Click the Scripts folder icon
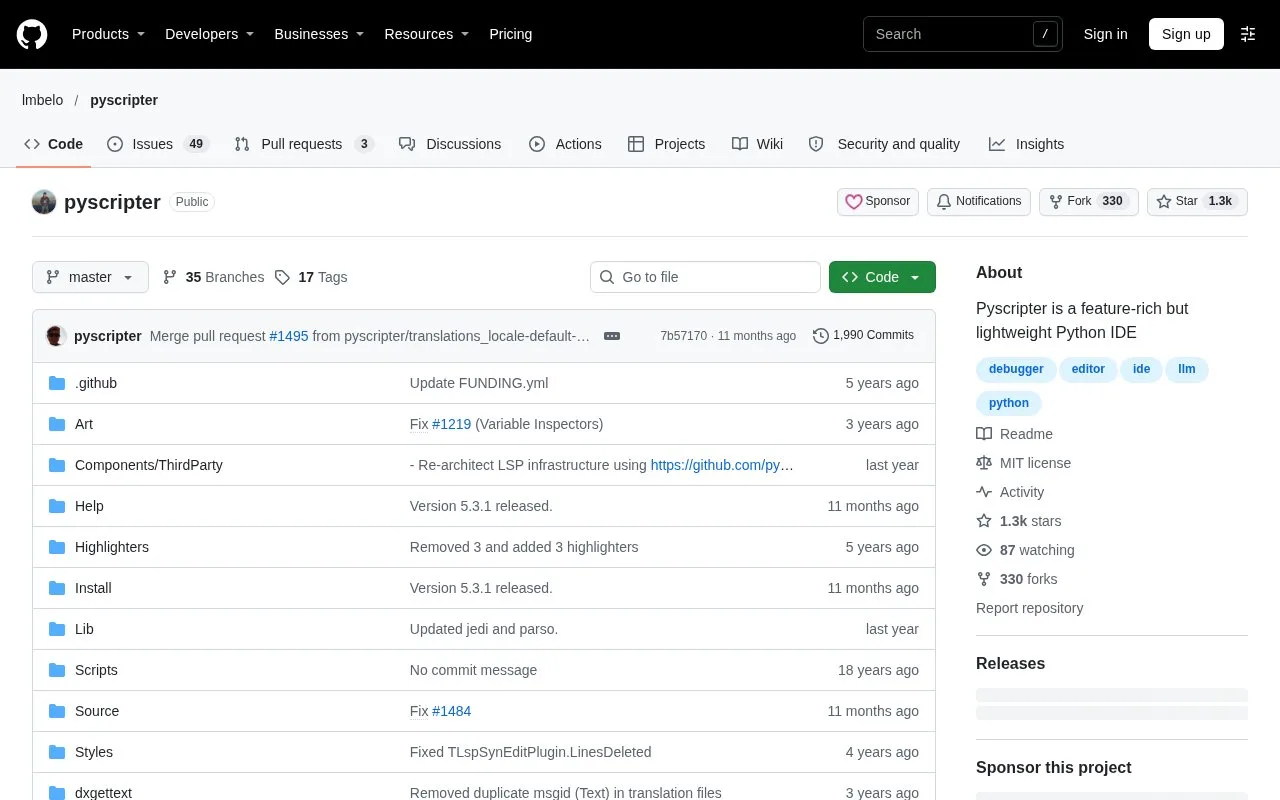The height and width of the screenshot is (800, 1280). 57,670
